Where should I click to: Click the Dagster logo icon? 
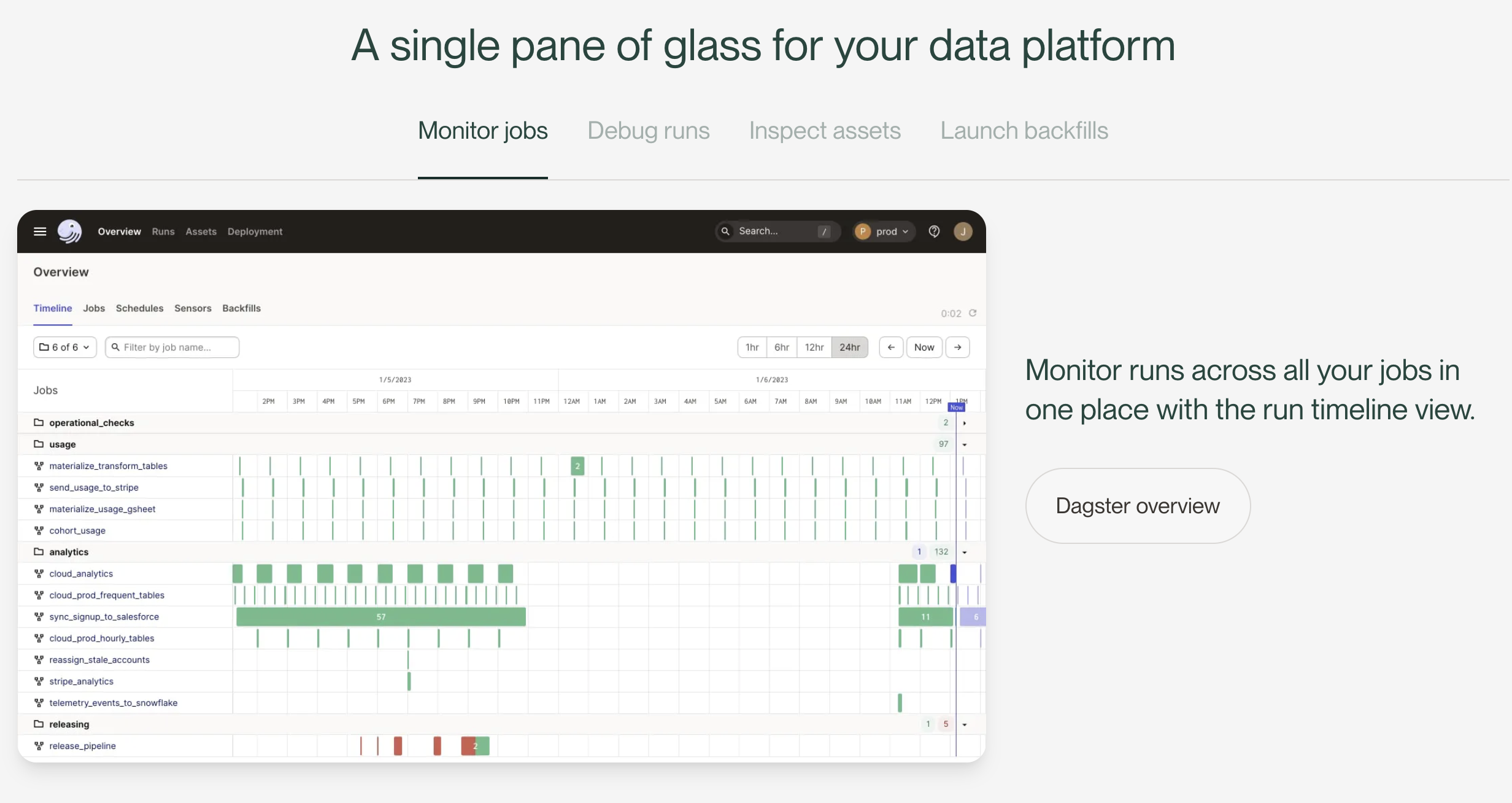click(69, 231)
